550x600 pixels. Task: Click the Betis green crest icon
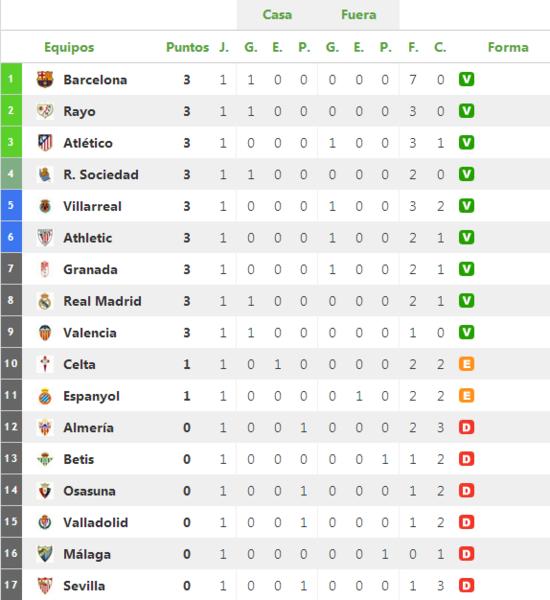[x=45, y=459]
